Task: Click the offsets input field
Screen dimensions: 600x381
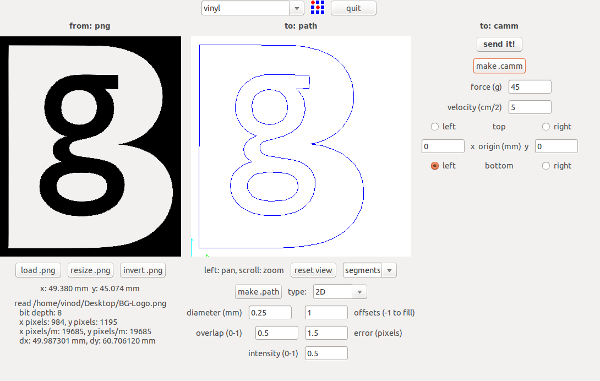Action: 326,313
